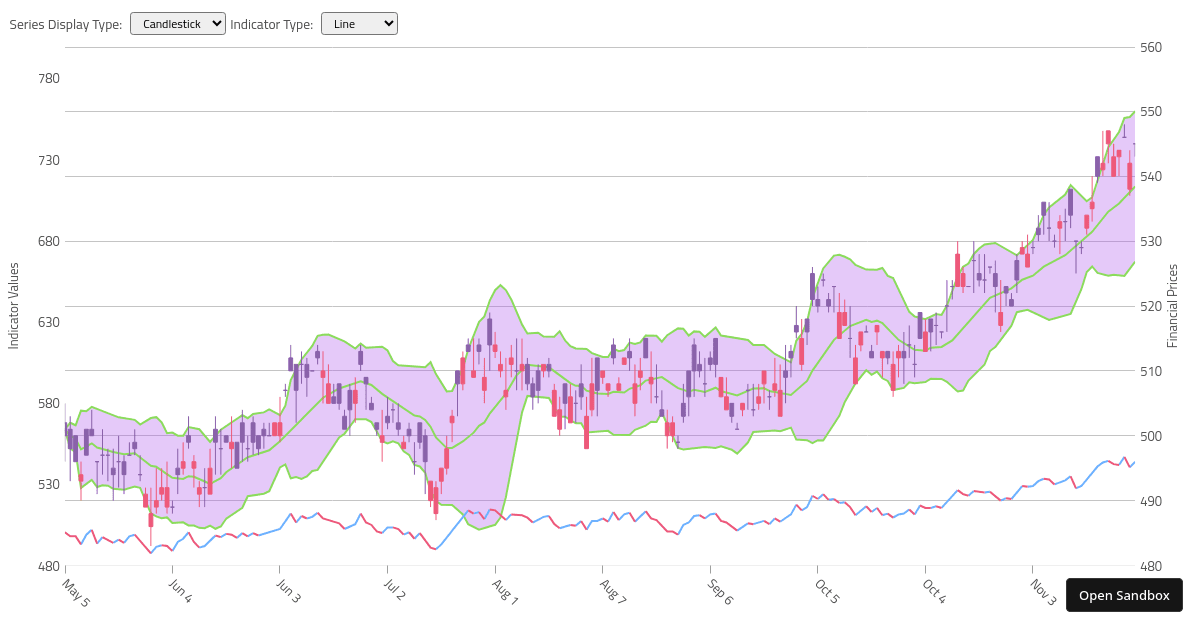
Task: Select the May 5 date label
Action: tap(74, 591)
